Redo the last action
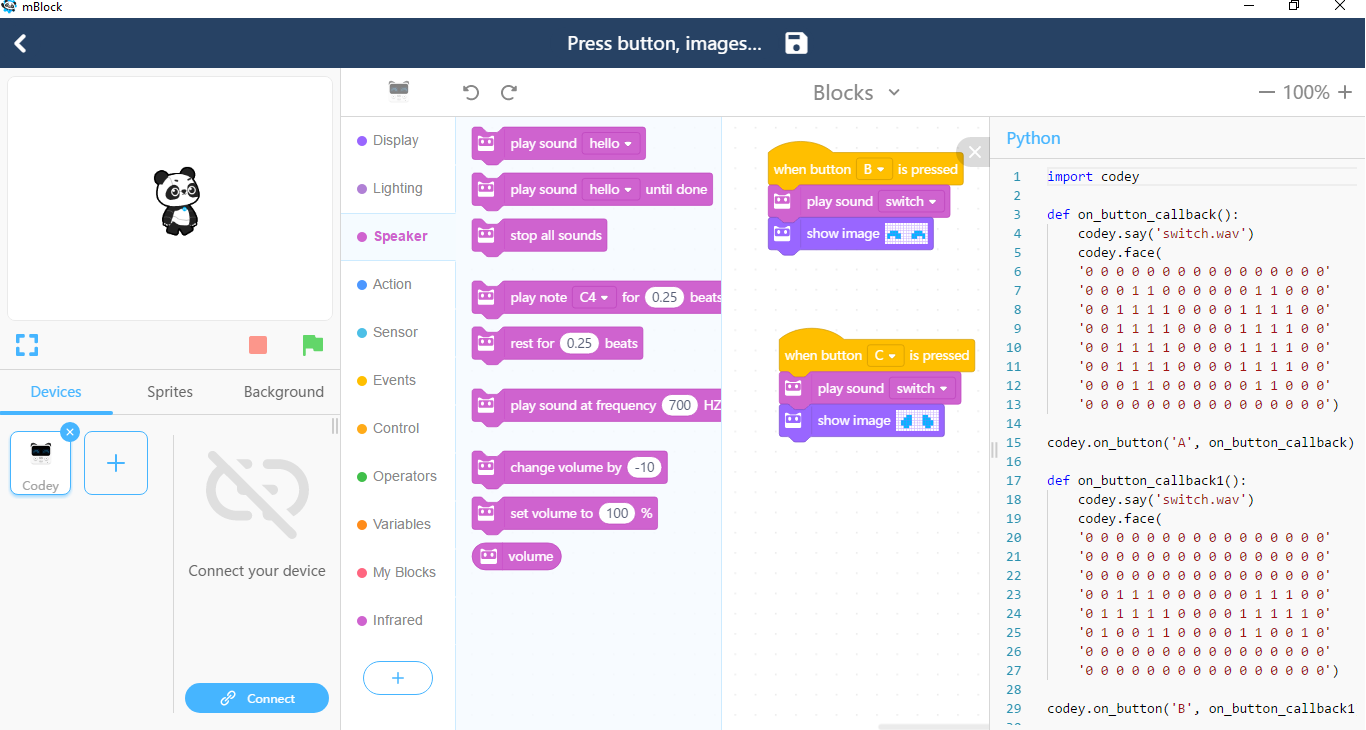This screenshot has height=730, width=1366. point(508,92)
